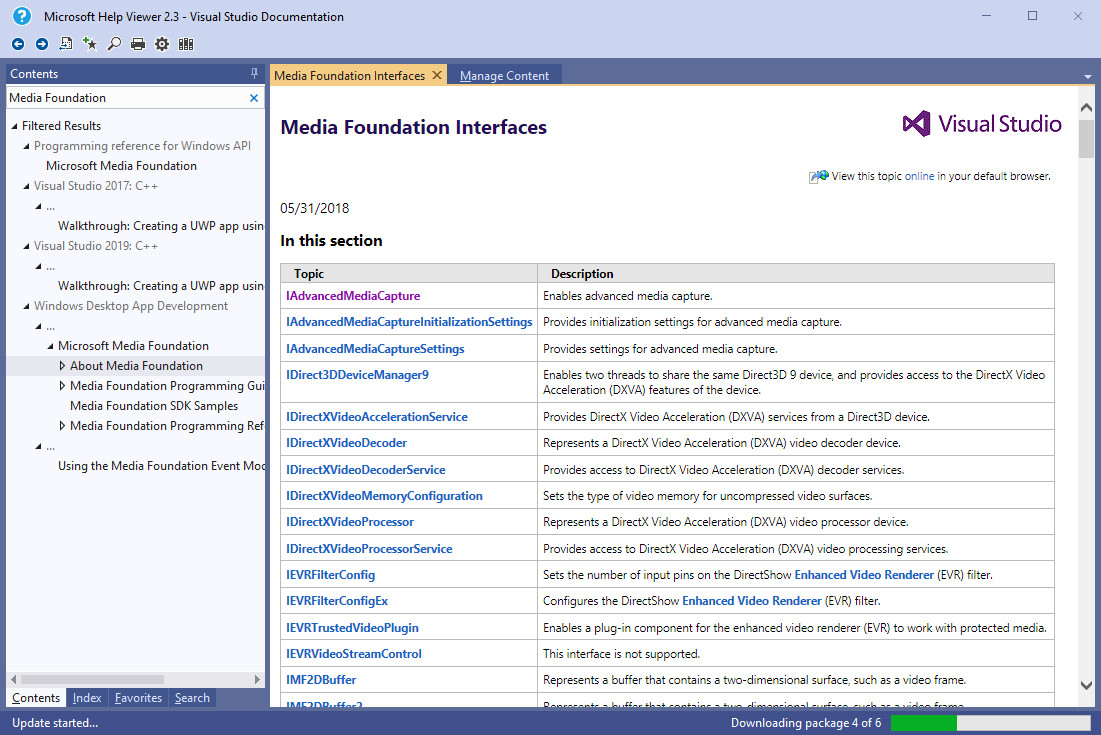Viewport: 1101px width, 735px height.
Task: Open Manage Content books icon in toolbar
Action: coord(186,44)
